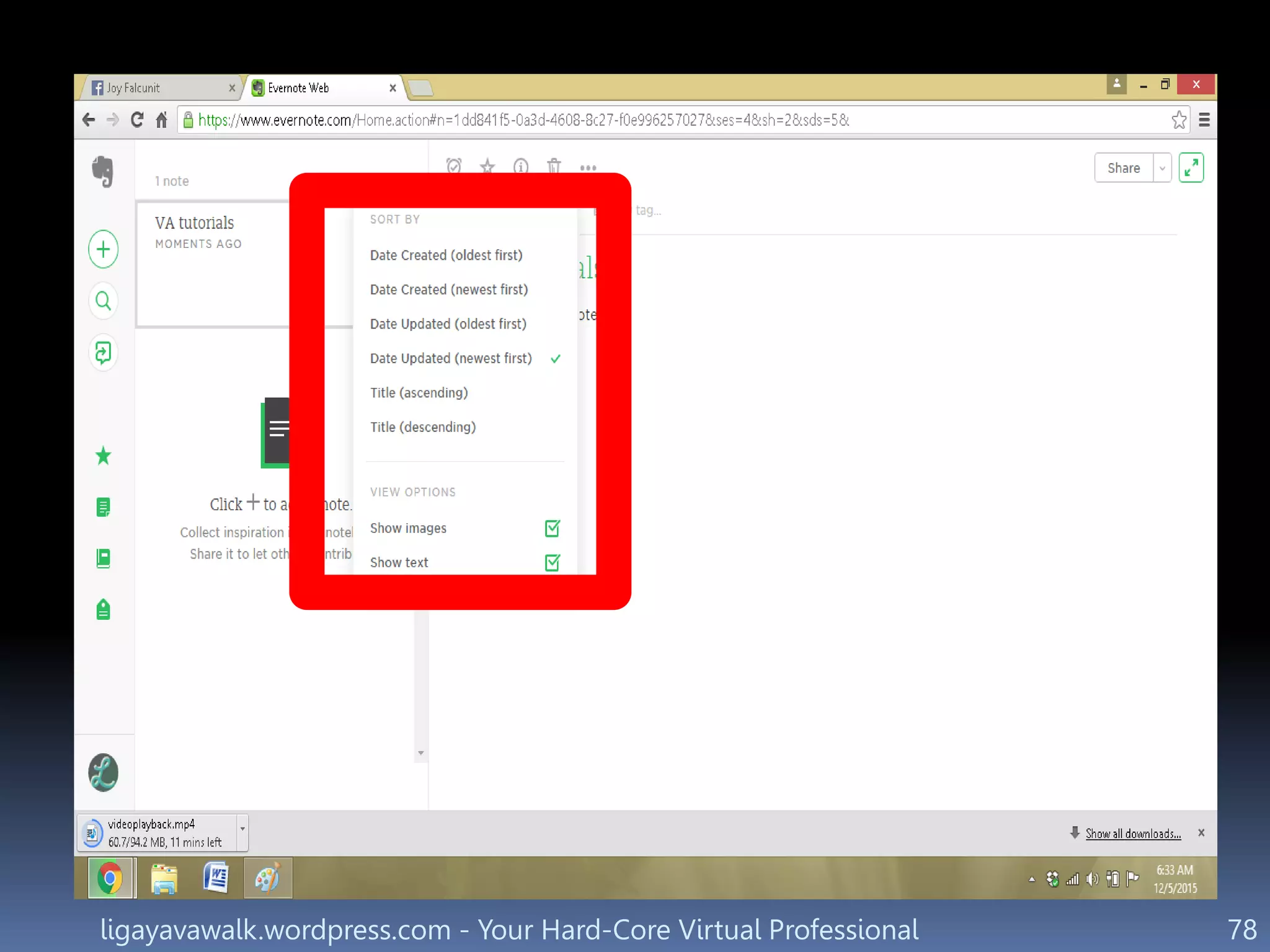This screenshot has height=952, width=1270.
Task: Open the search magnifier in sidebar
Action: point(103,301)
